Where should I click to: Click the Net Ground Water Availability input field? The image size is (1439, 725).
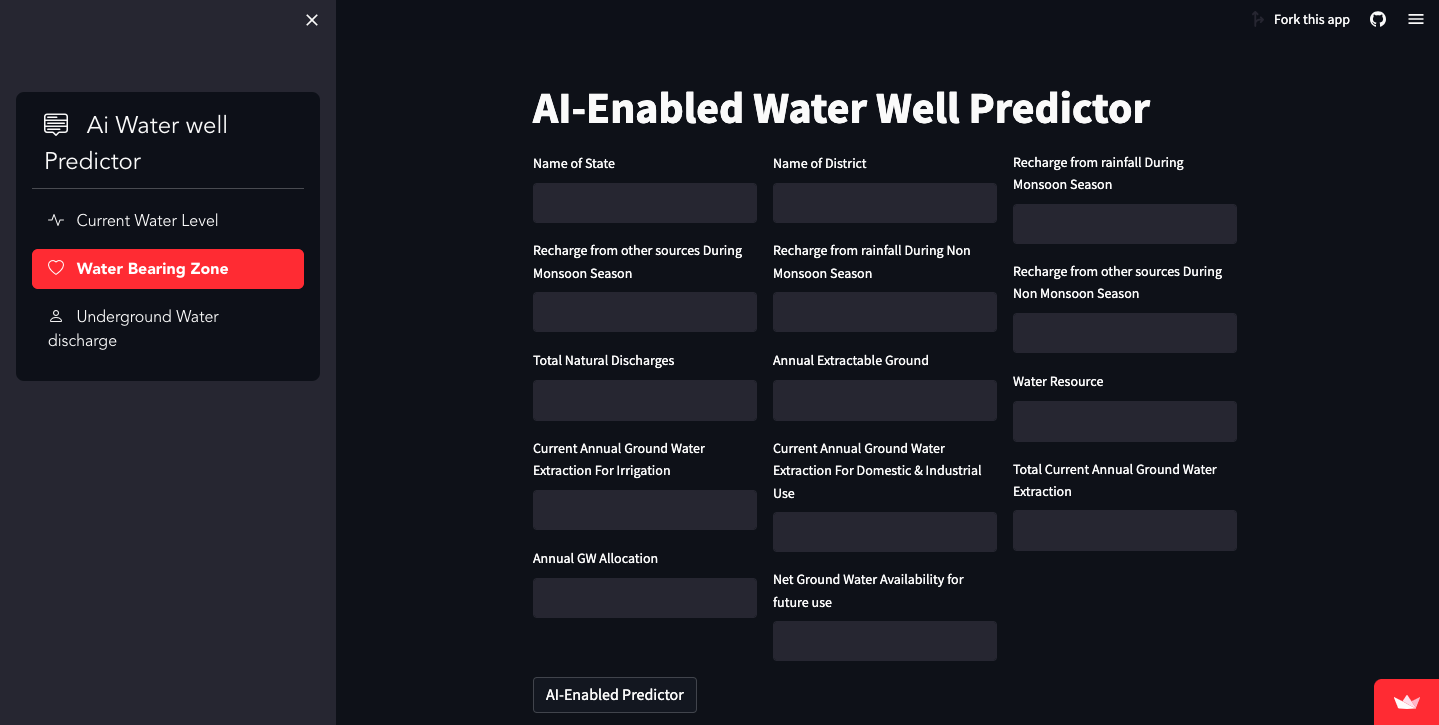[884, 640]
